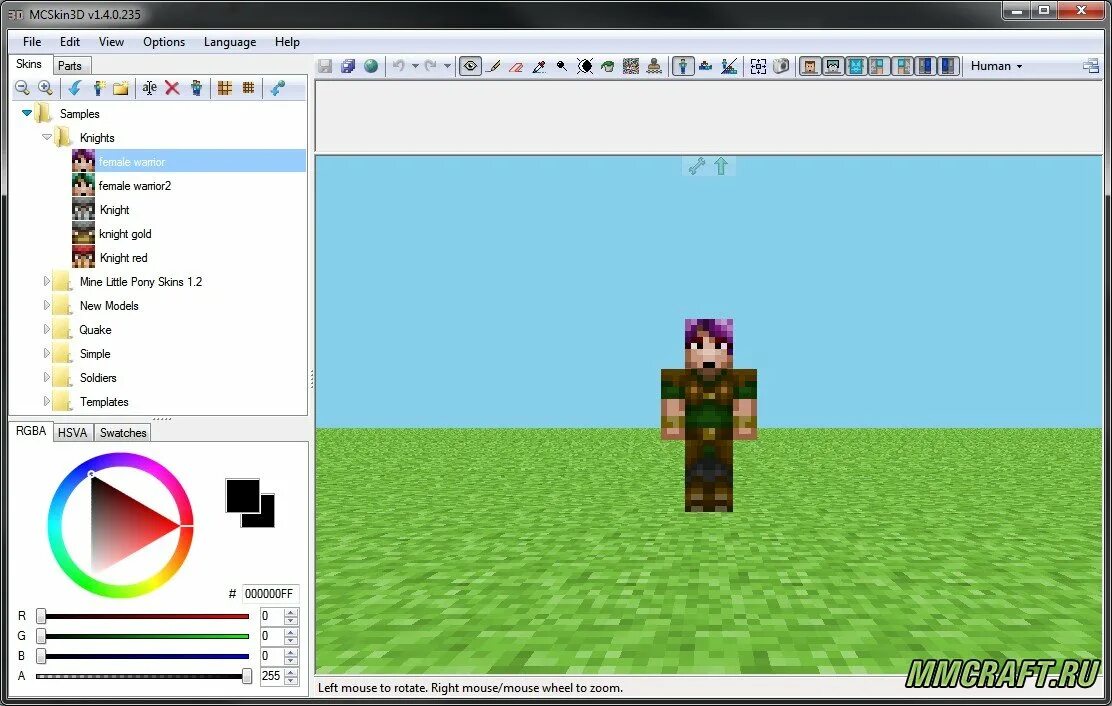Expand the Simple folder

(47, 353)
